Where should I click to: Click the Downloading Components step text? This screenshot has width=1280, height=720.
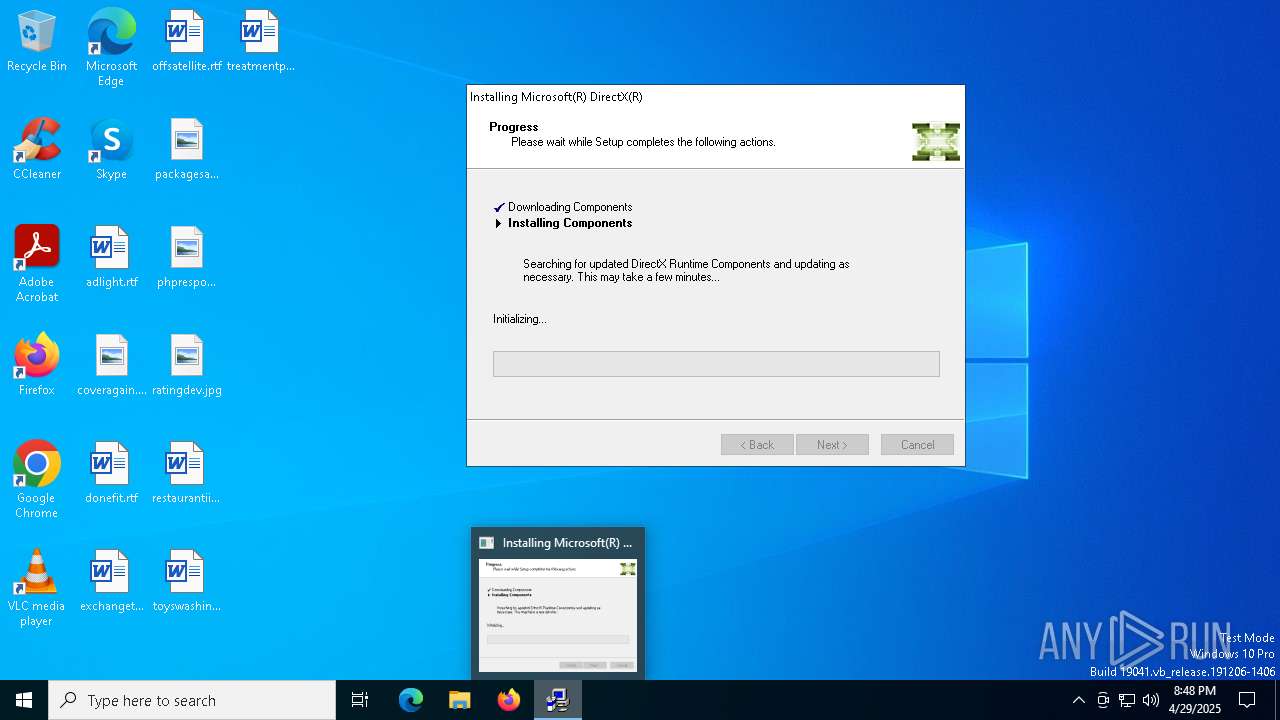pyautogui.click(x=570, y=207)
